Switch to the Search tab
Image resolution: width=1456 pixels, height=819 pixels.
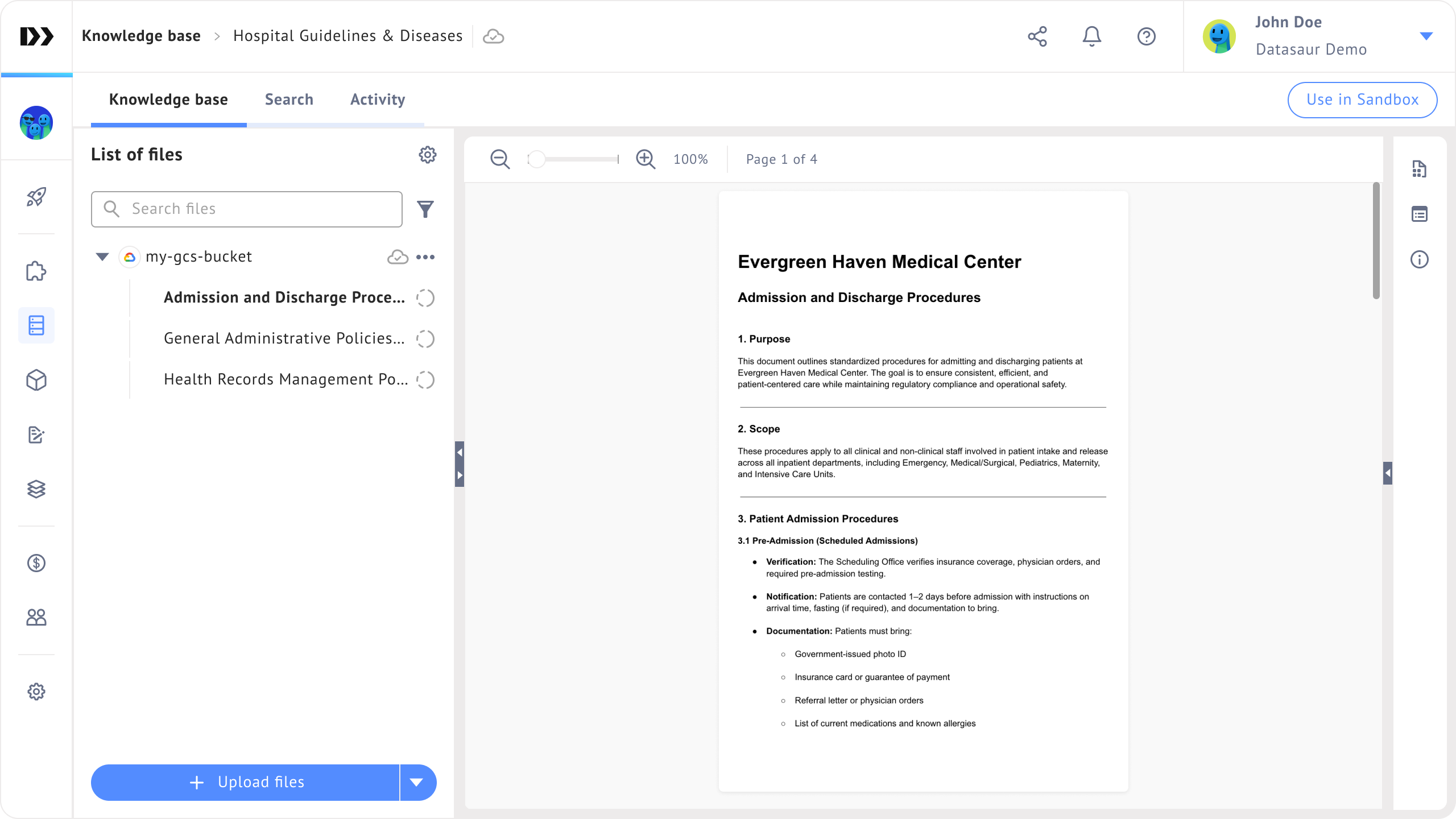click(289, 100)
